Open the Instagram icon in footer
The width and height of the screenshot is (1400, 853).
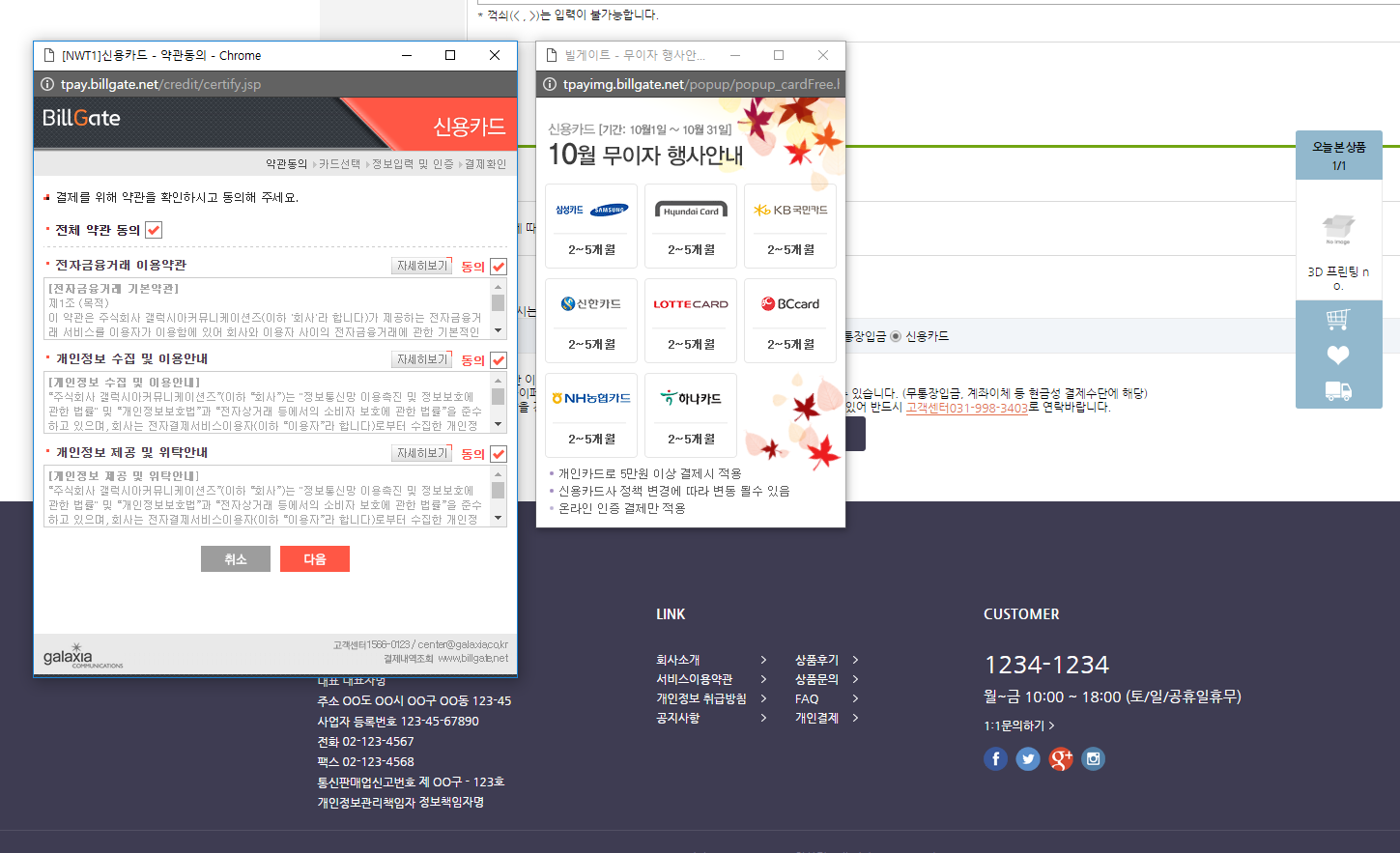[x=1093, y=759]
